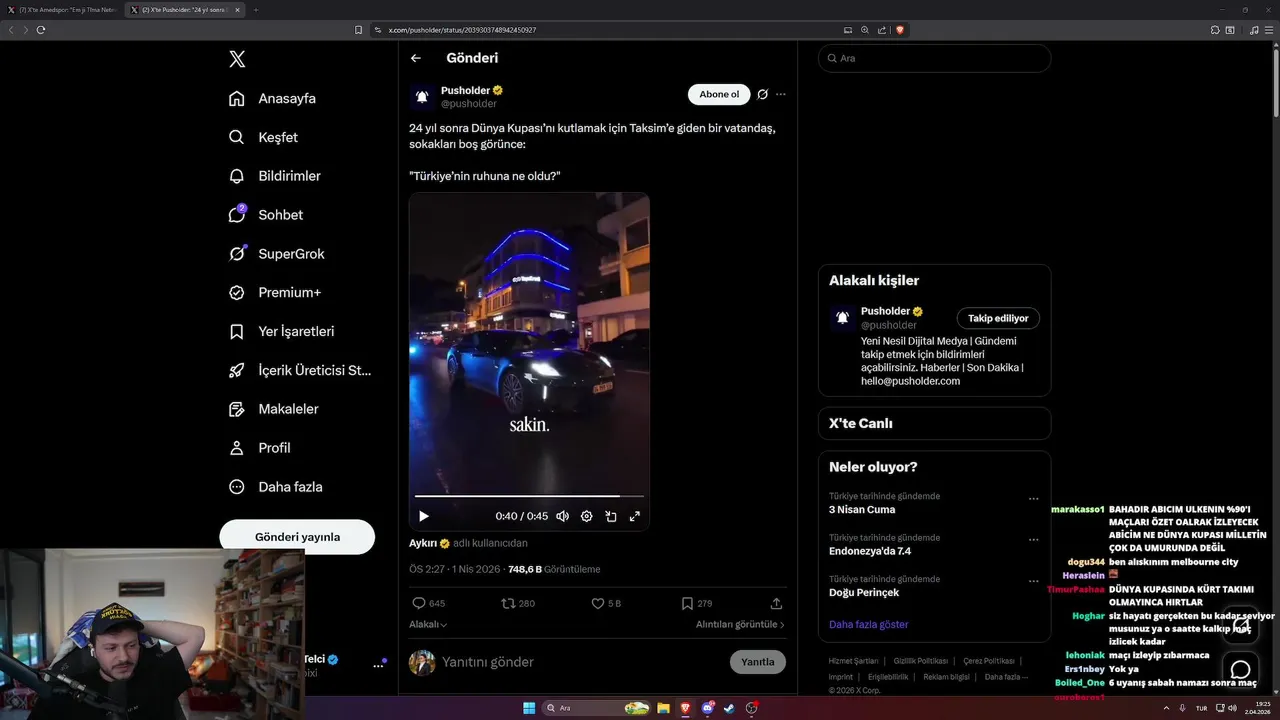Expand Daha fazla menu in sidebar
The width and height of the screenshot is (1280, 720).
(x=275, y=487)
